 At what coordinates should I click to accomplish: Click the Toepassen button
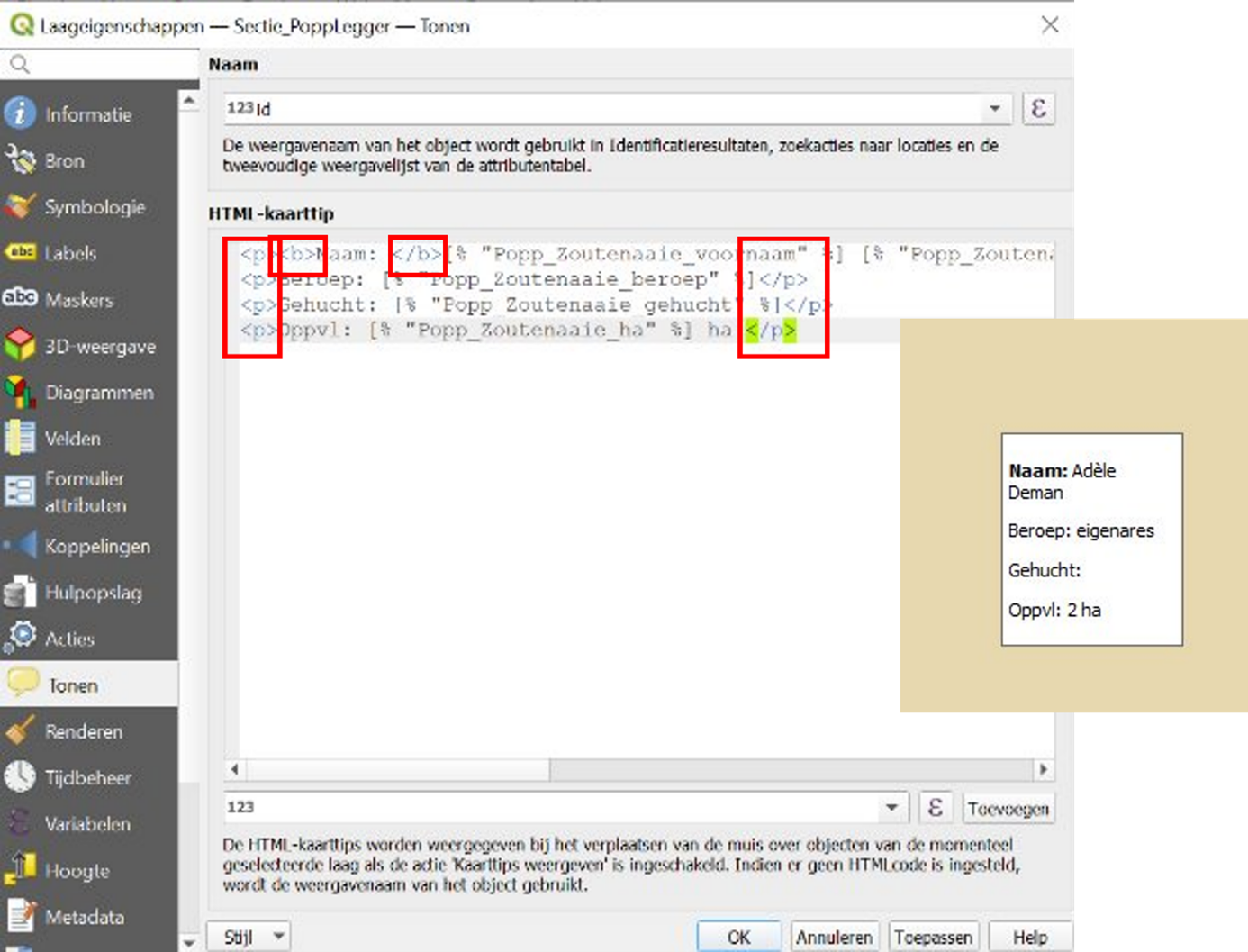[933, 936]
